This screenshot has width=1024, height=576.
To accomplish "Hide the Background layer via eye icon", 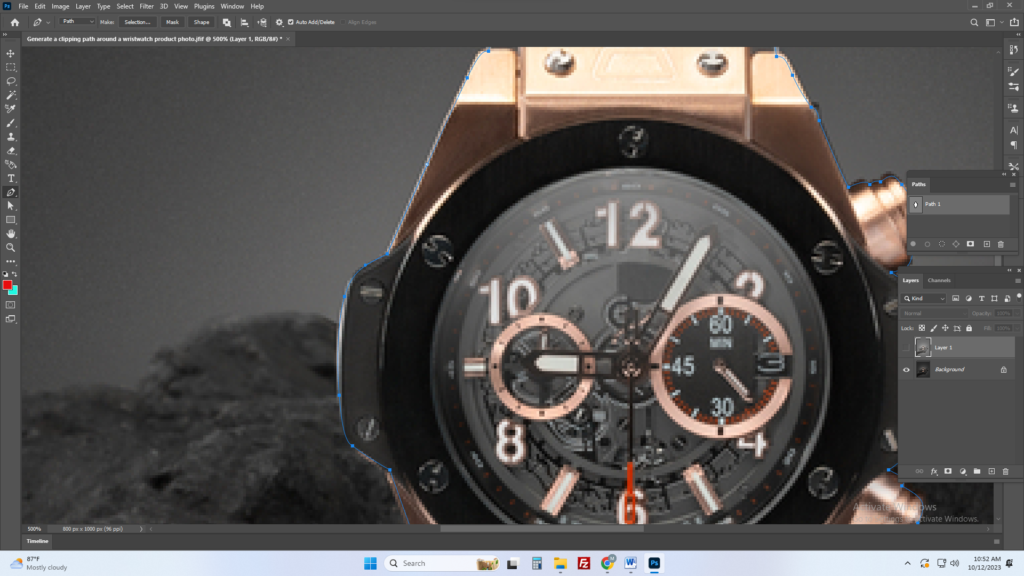I will click(907, 370).
